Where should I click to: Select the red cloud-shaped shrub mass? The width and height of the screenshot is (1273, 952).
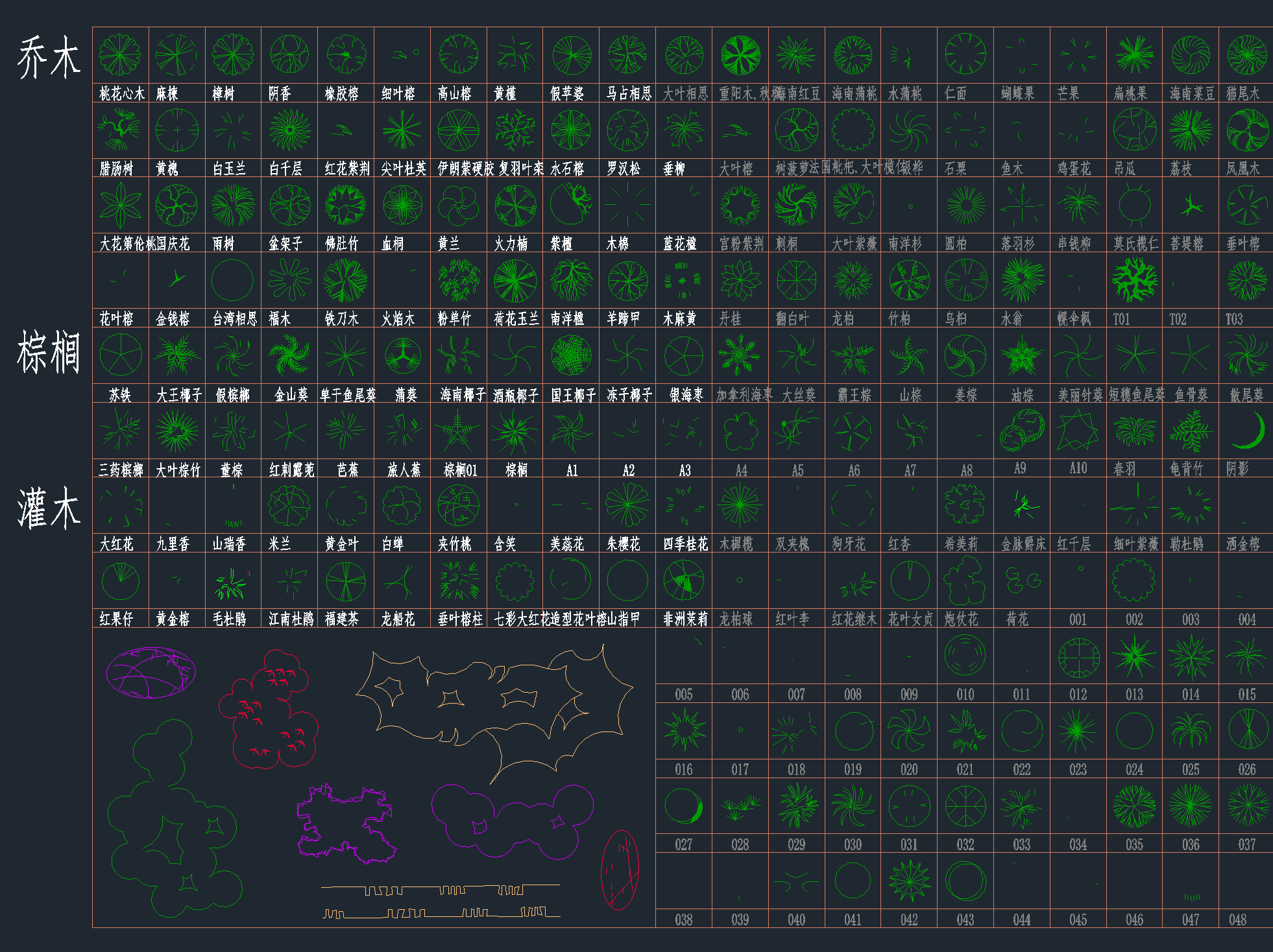(x=269, y=709)
